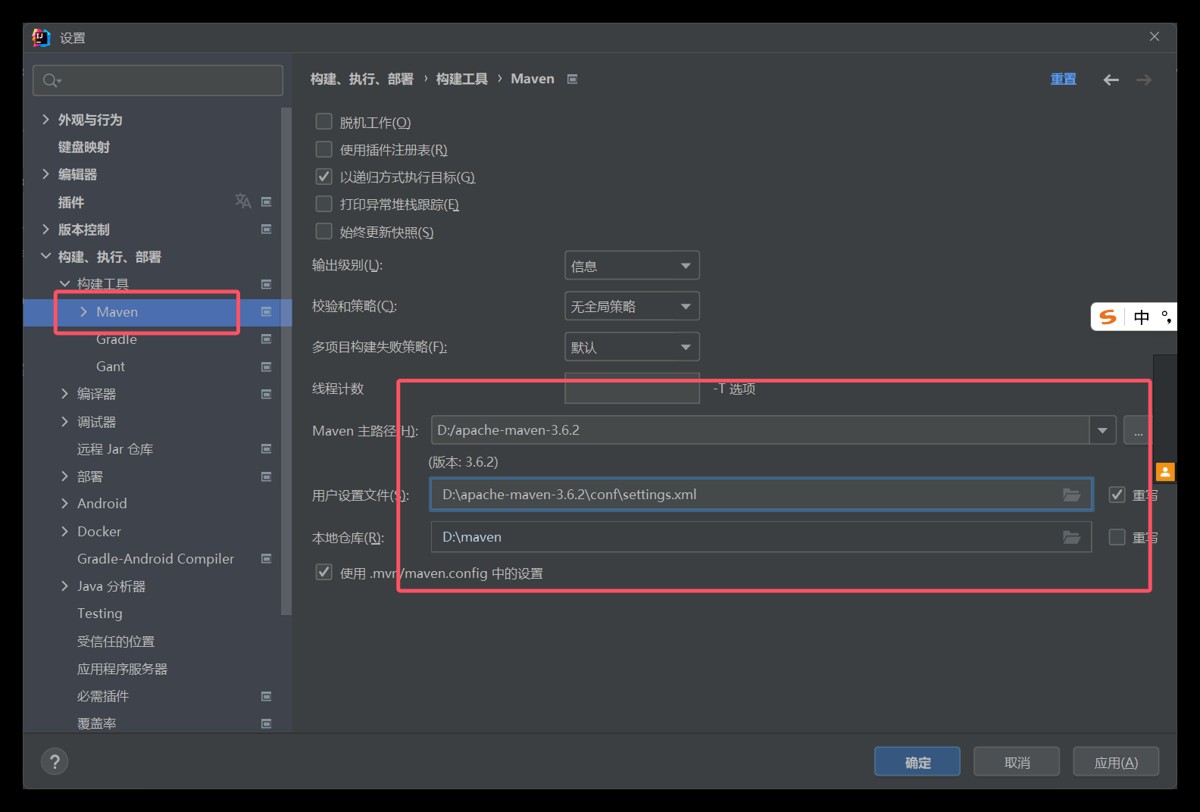Browse folder icon in 本地仓库 field
The image size is (1200, 812).
1071,537
